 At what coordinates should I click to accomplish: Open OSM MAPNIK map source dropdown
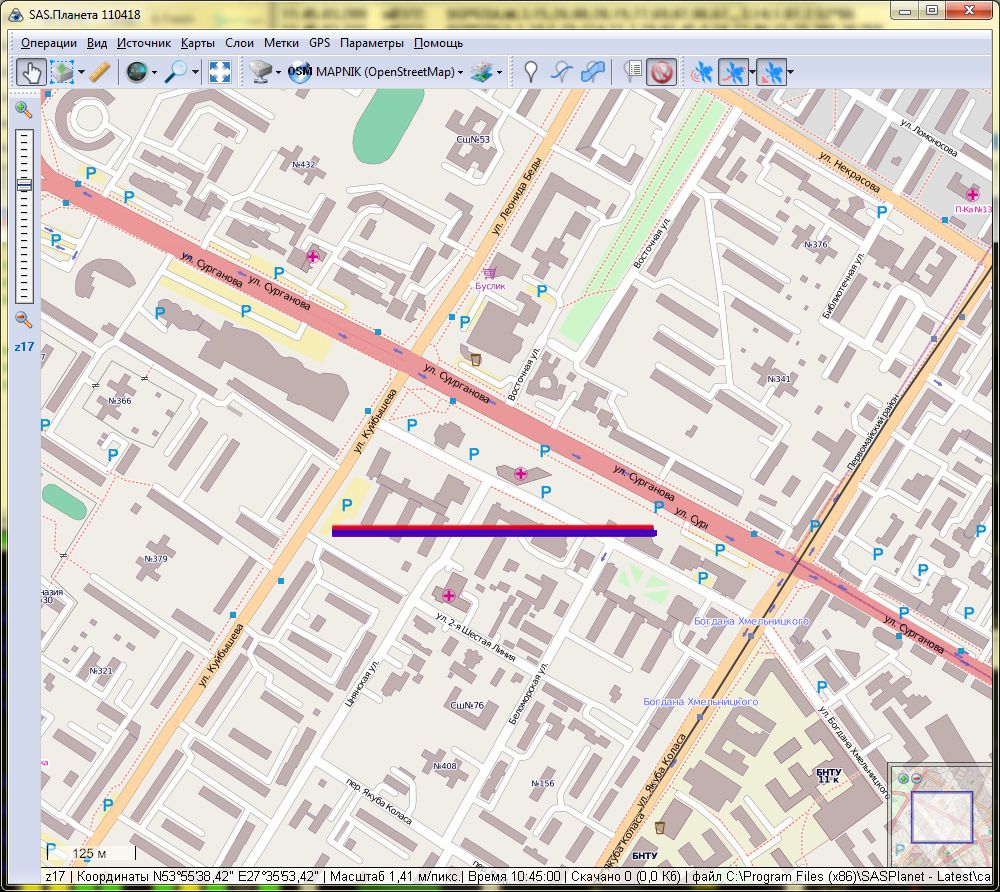point(375,72)
